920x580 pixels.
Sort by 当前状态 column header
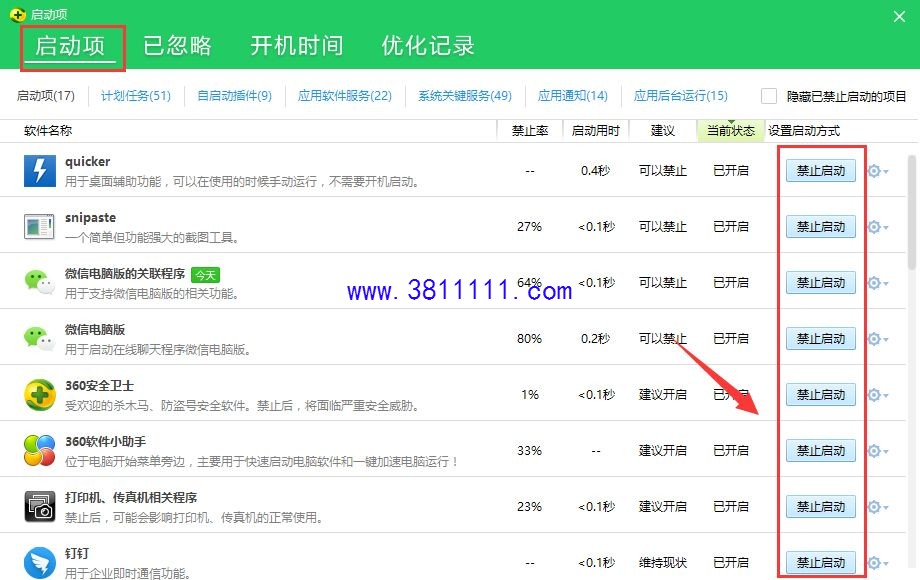coord(730,131)
